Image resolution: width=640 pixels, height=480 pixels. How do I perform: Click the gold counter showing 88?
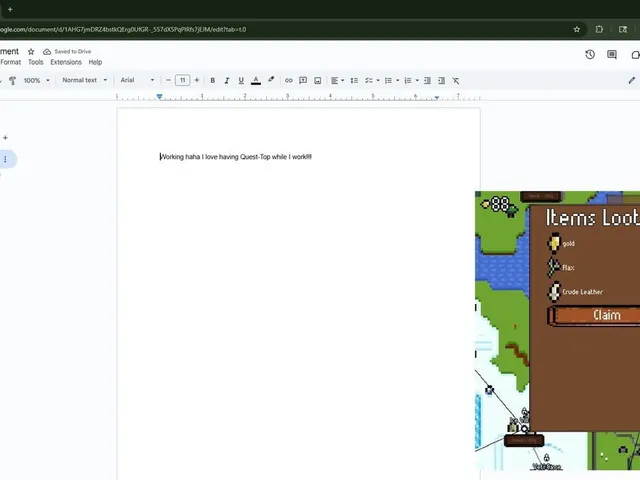click(496, 204)
